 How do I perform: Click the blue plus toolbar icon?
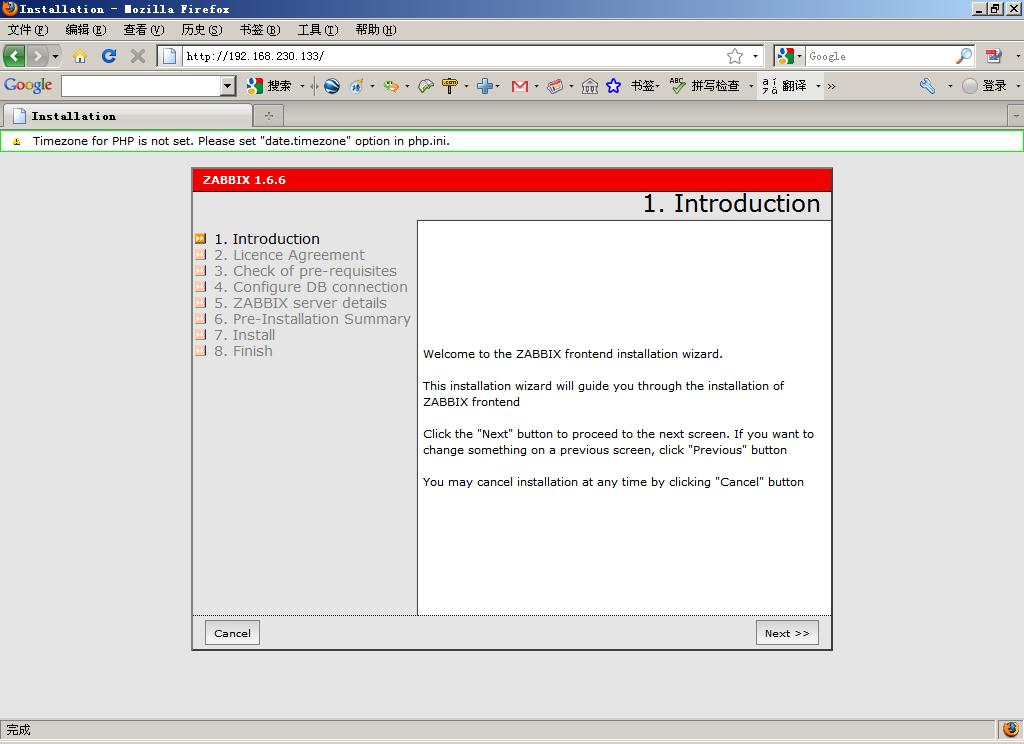click(484, 86)
